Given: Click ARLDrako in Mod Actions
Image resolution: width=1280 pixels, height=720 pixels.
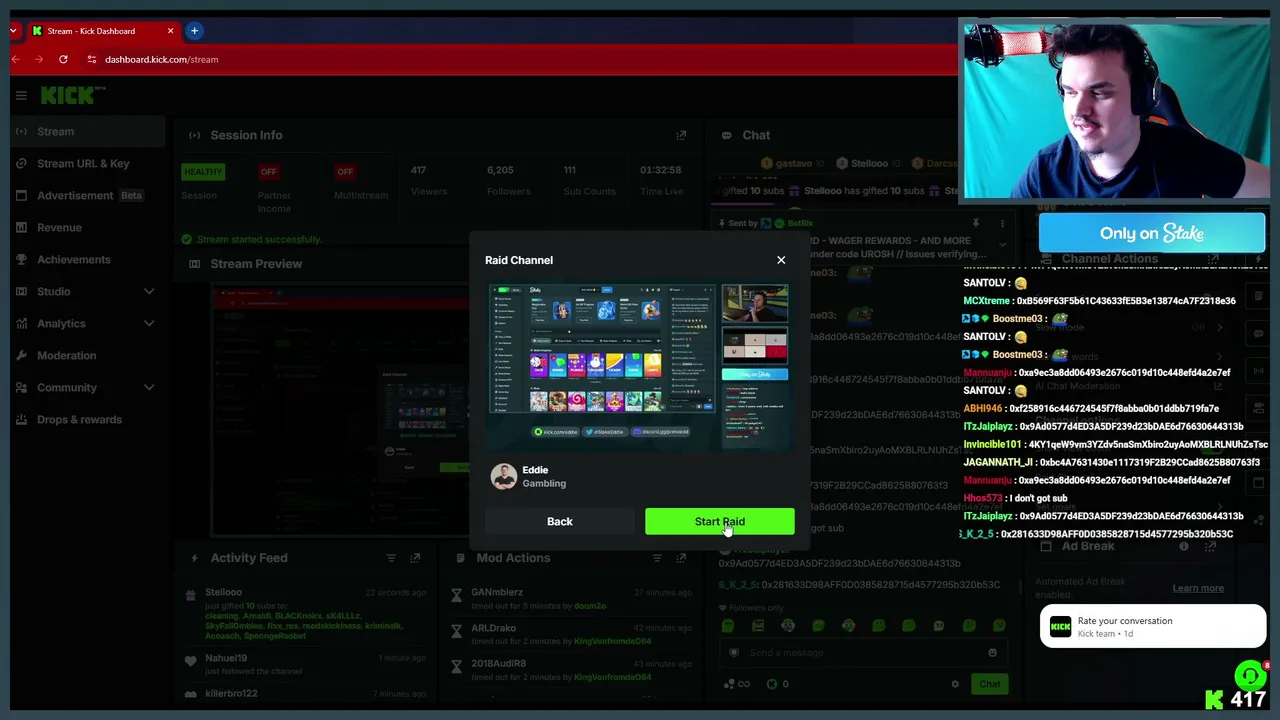Looking at the screenshot, I should 493,628.
